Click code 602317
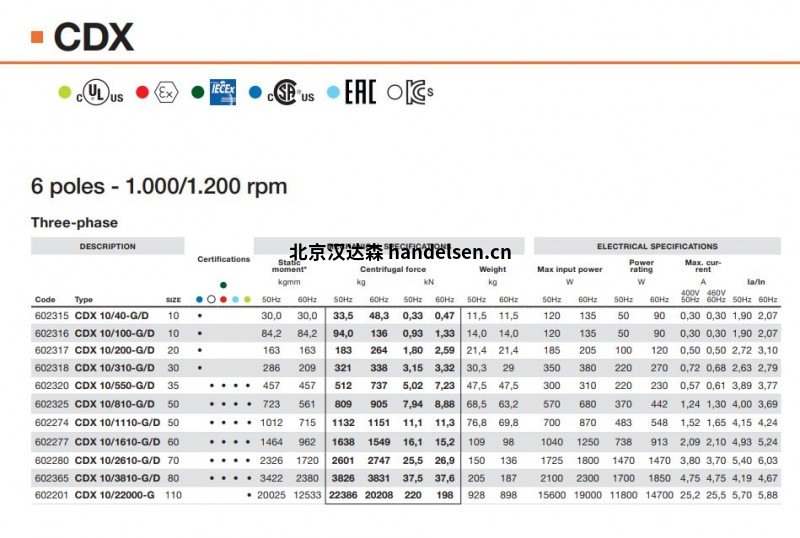 pos(52,350)
